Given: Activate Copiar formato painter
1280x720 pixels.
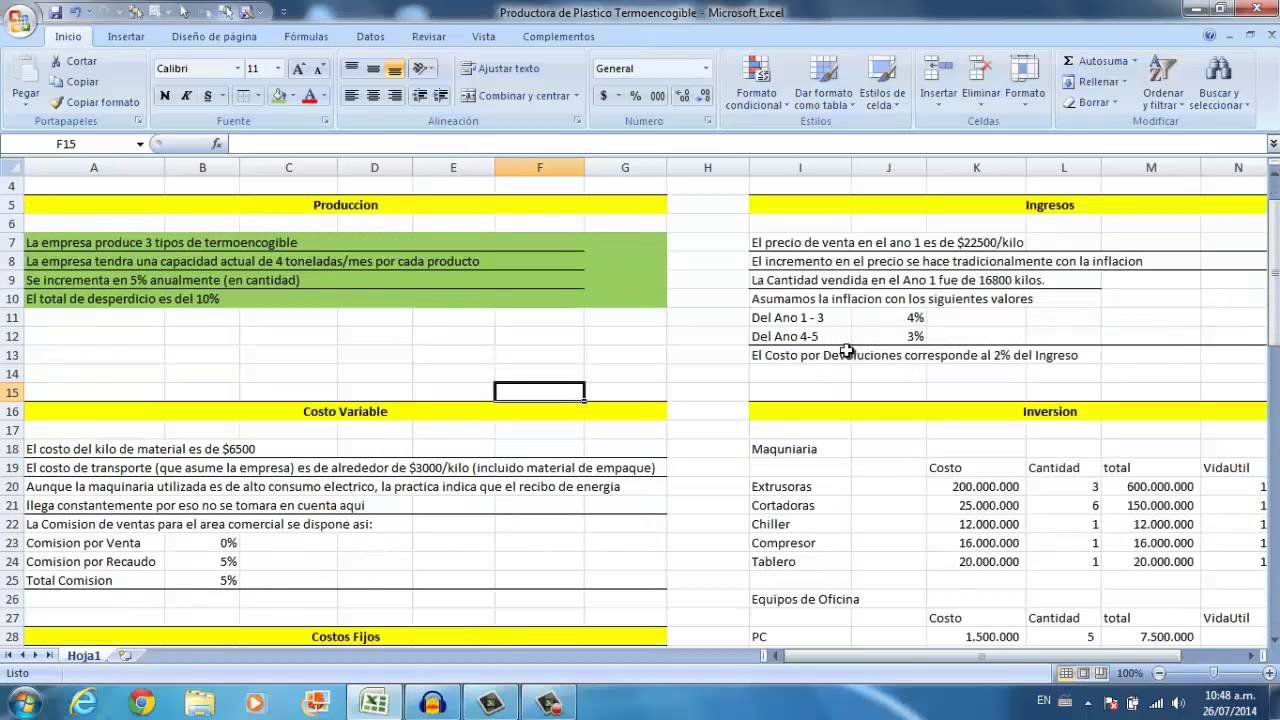Looking at the screenshot, I should pyautogui.click(x=95, y=102).
